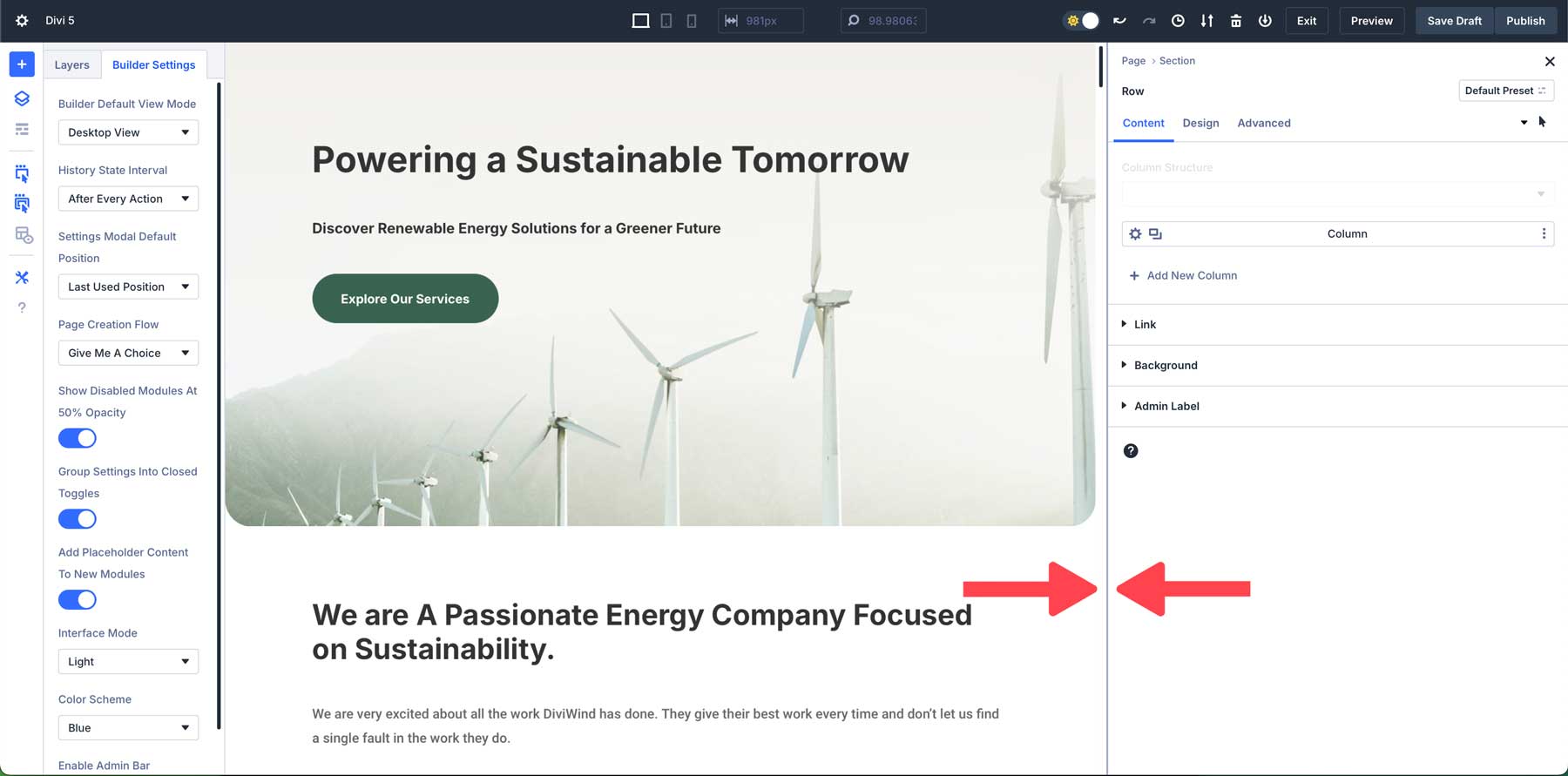
Task: Toggle Show Disabled Modules At 50% Opacity
Action: click(78, 438)
